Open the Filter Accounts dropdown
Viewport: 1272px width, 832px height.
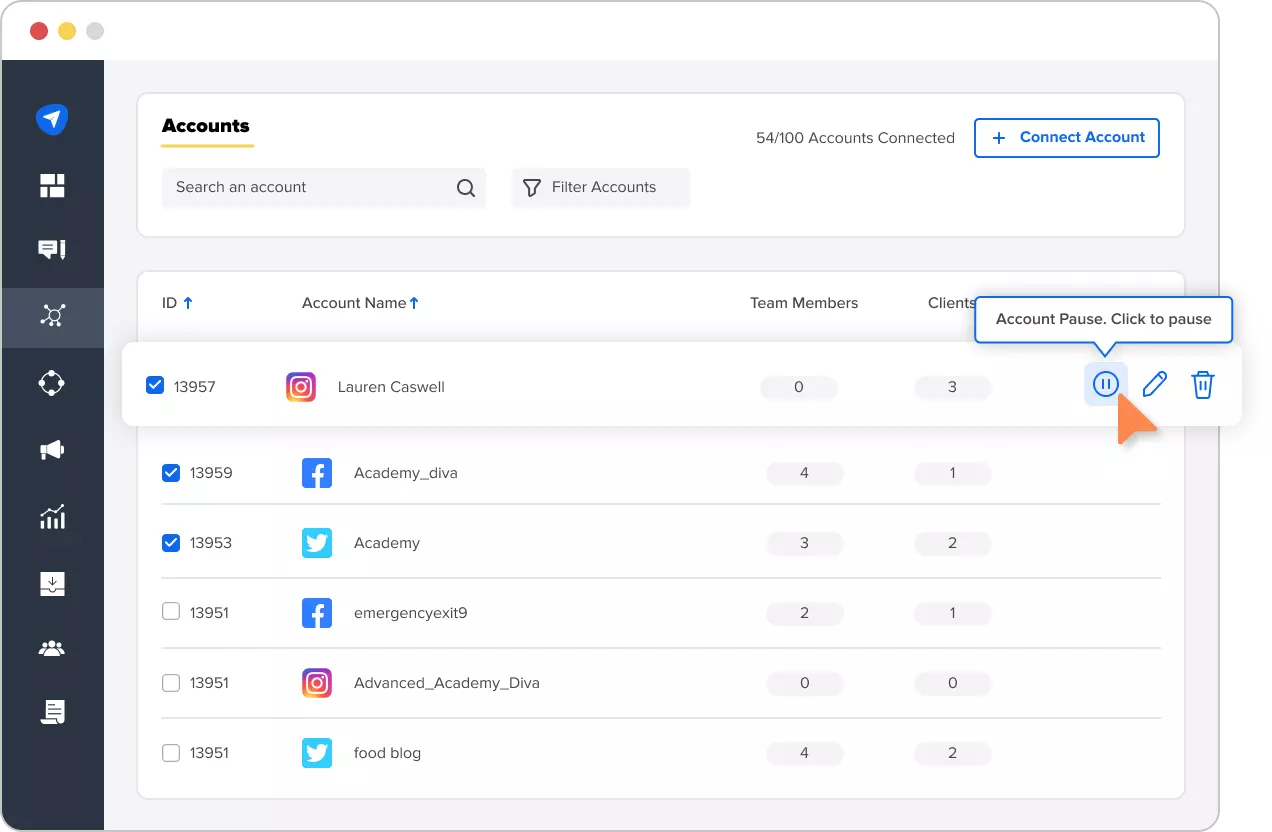[601, 187]
